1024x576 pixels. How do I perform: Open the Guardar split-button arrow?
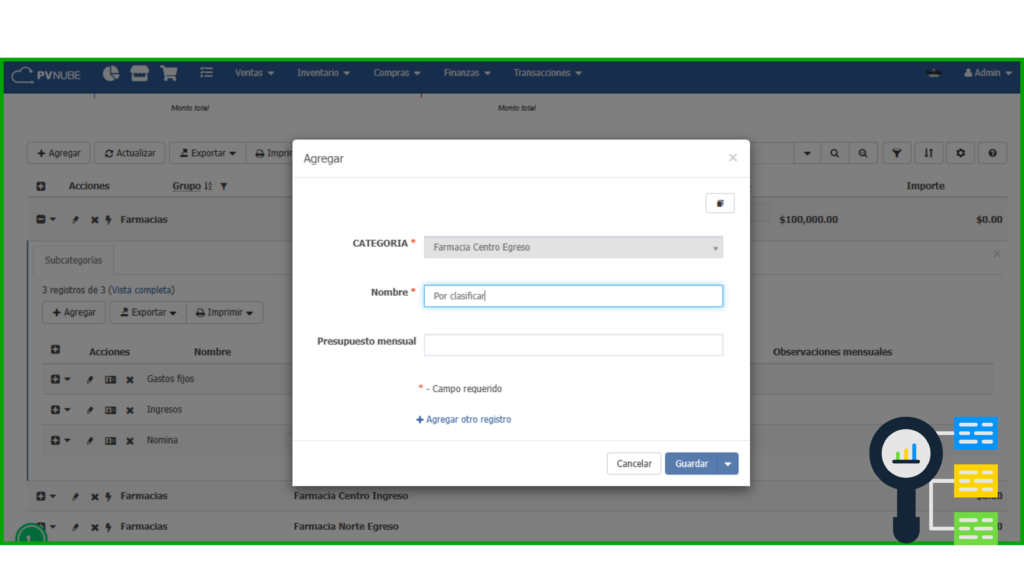pyautogui.click(x=729, y=464)
